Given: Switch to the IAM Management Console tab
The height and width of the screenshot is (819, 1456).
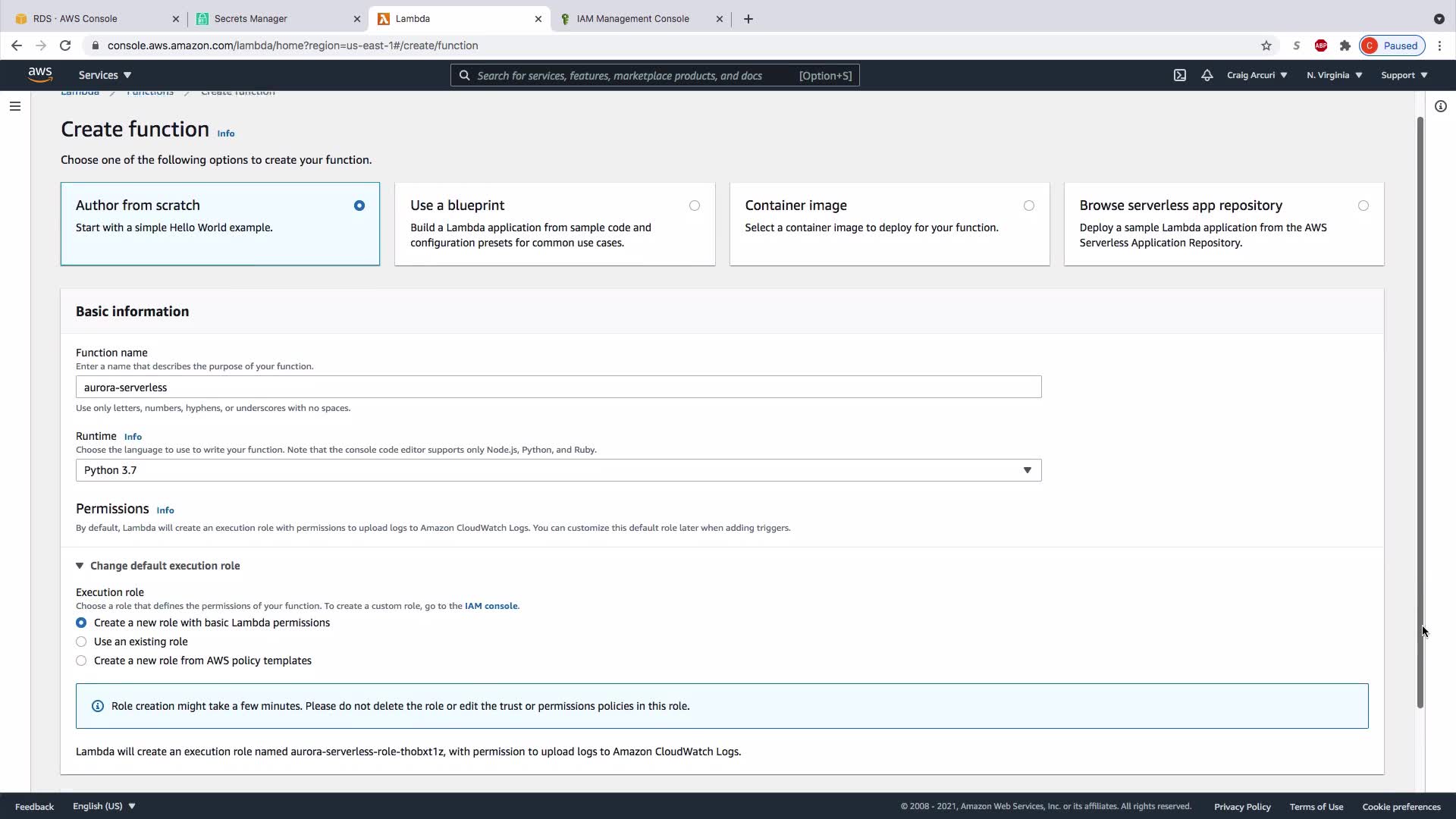Looking at the screenshot, I should pos(632,19).
